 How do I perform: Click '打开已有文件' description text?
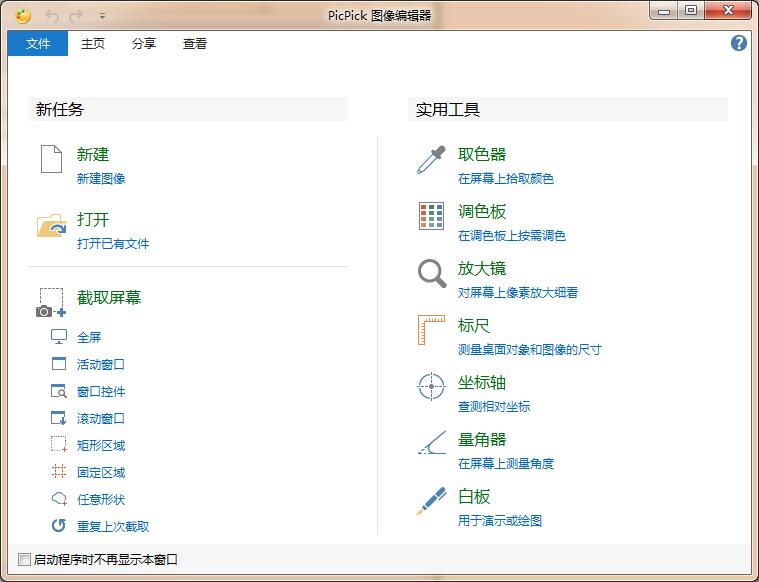pos(113,244)
